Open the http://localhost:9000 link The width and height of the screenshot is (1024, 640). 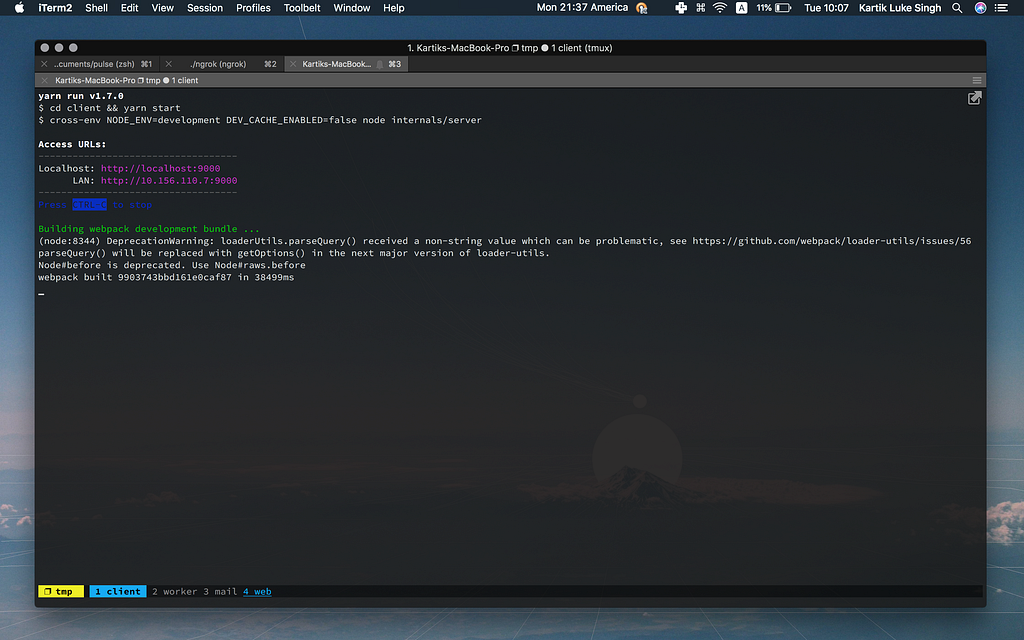click(x=160, y=168)
